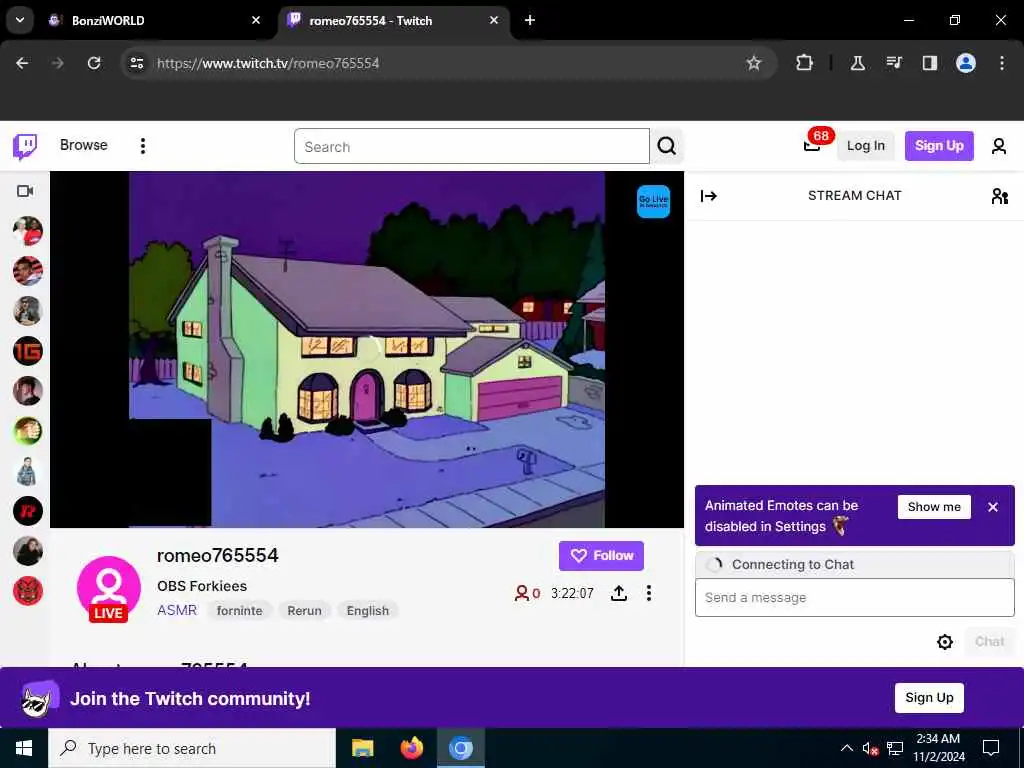Viewport: 1024px width, 768px height.
Task: Close the BonziWORLD tab
Action: [x=256, y=20]
